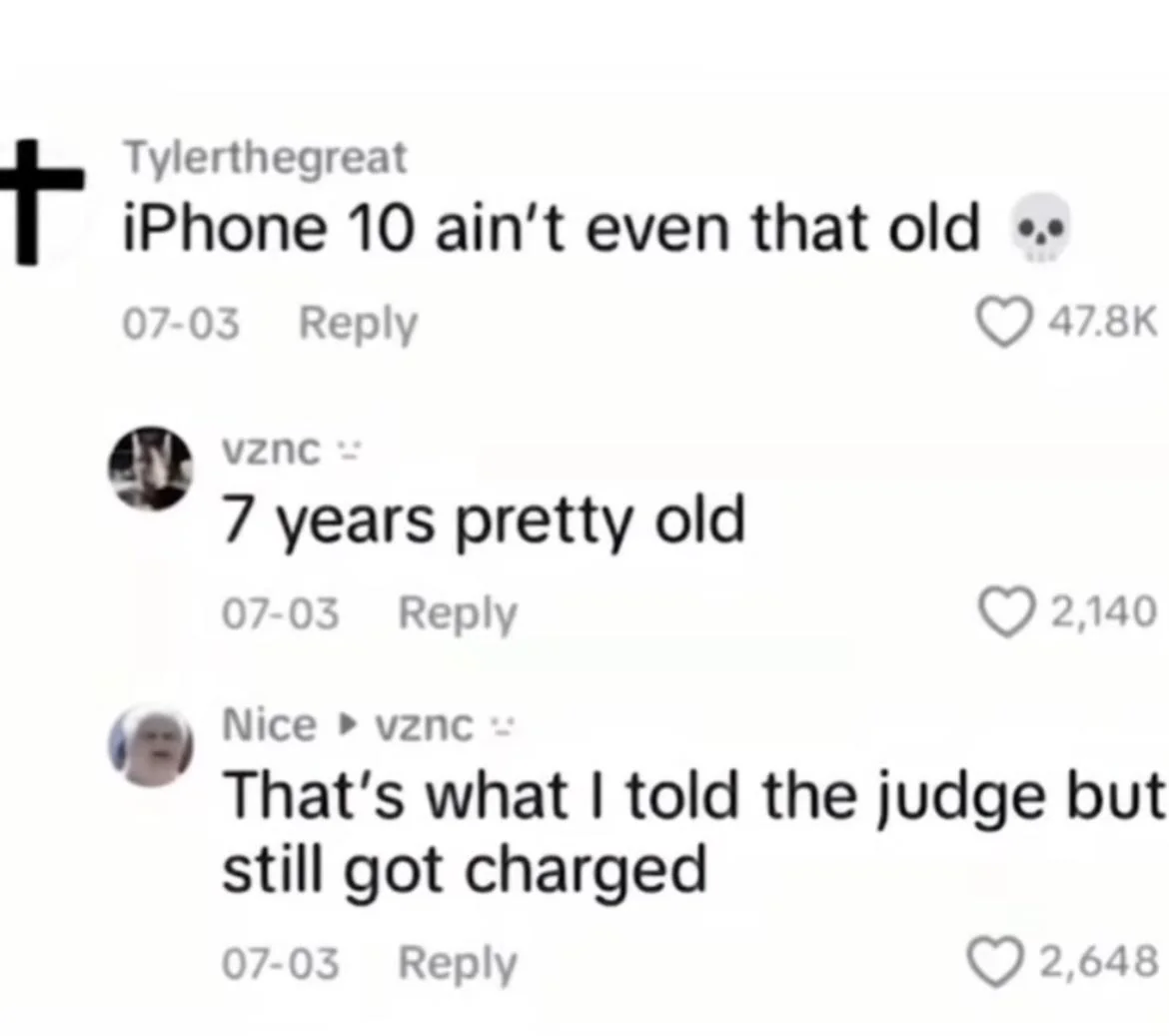1169x1036 pixels.
Task: Reply to the "7 years pretty old" comment
Action: coord(457,613)
